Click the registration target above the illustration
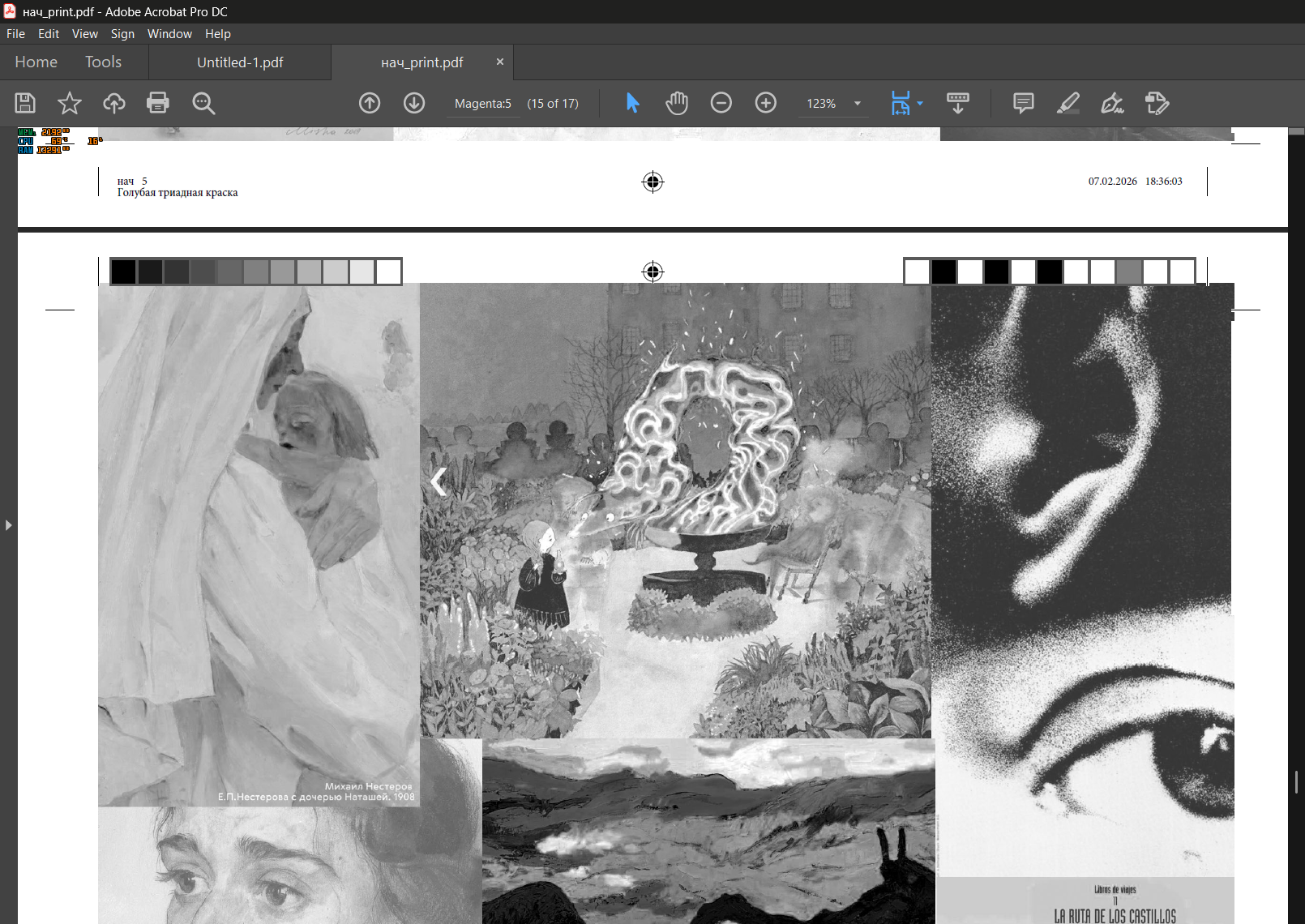Screen dimensions: 1305x924 (652, 272)
